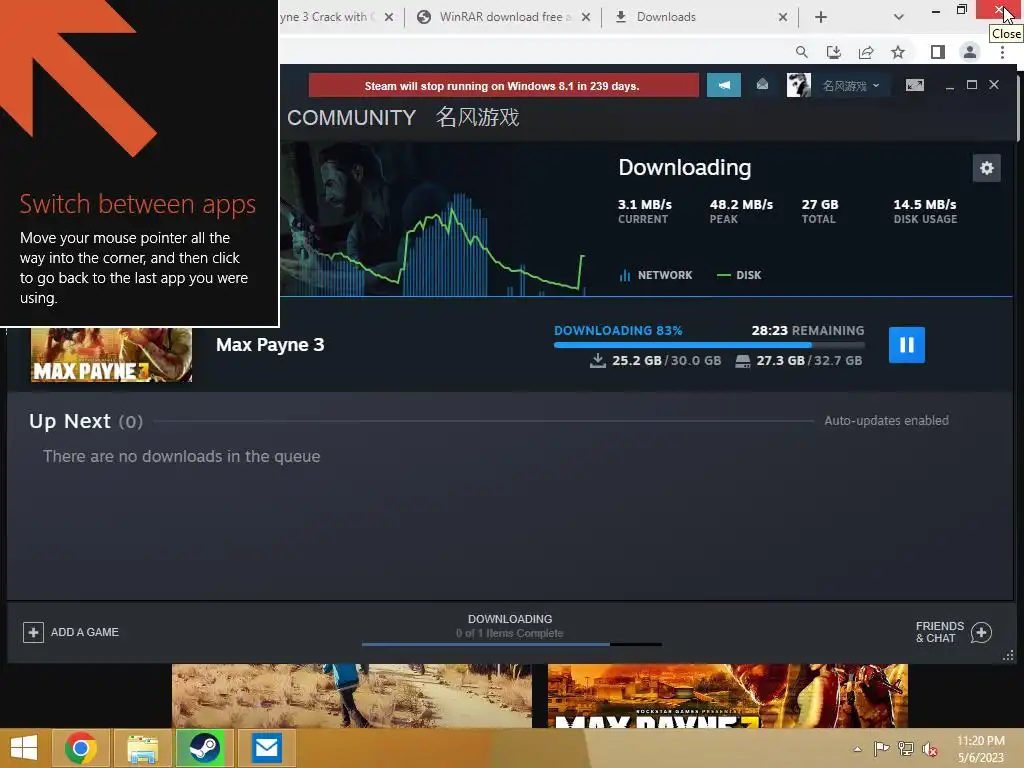
Task: Open Chrome tab search chevron
Action: click(899, 17)
